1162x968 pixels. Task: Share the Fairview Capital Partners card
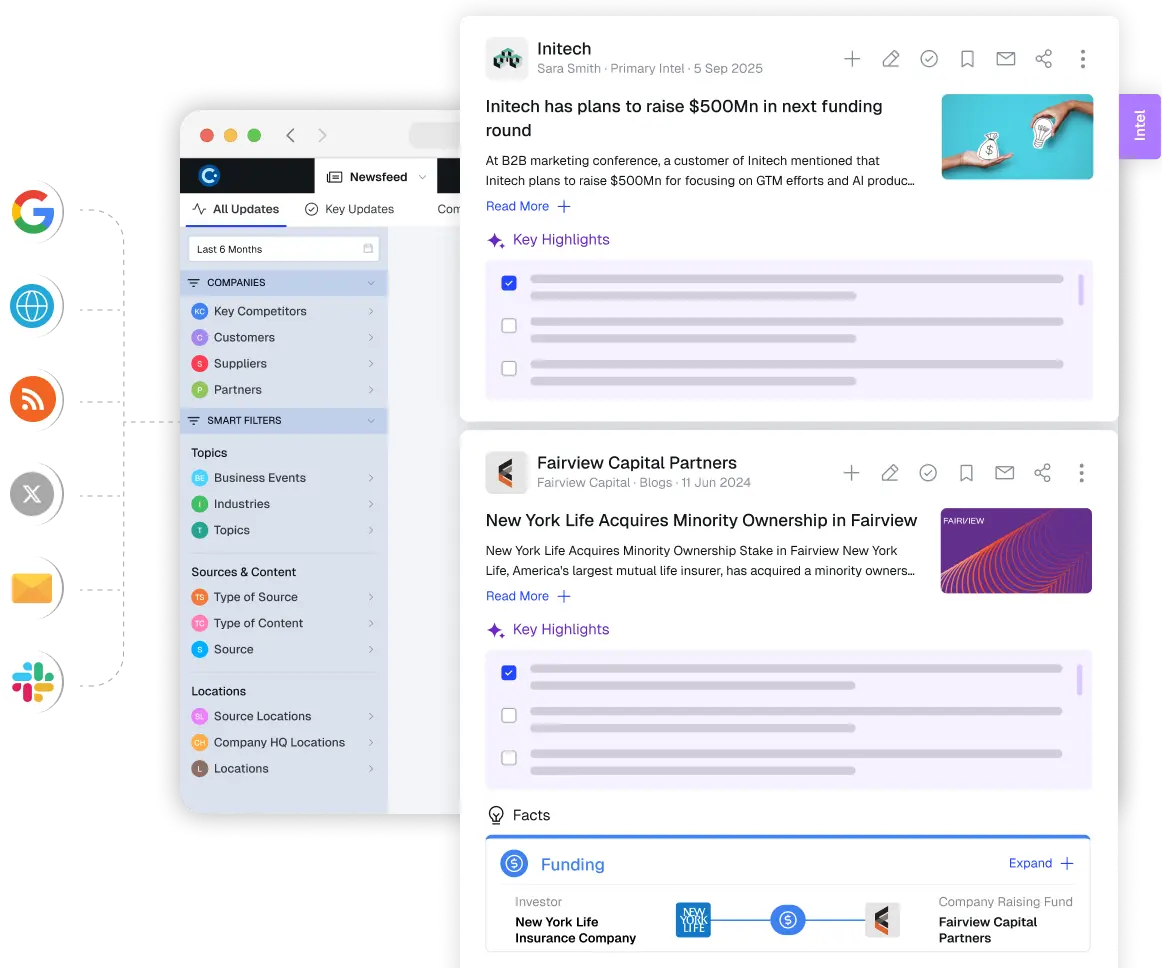coord(1043,473)
